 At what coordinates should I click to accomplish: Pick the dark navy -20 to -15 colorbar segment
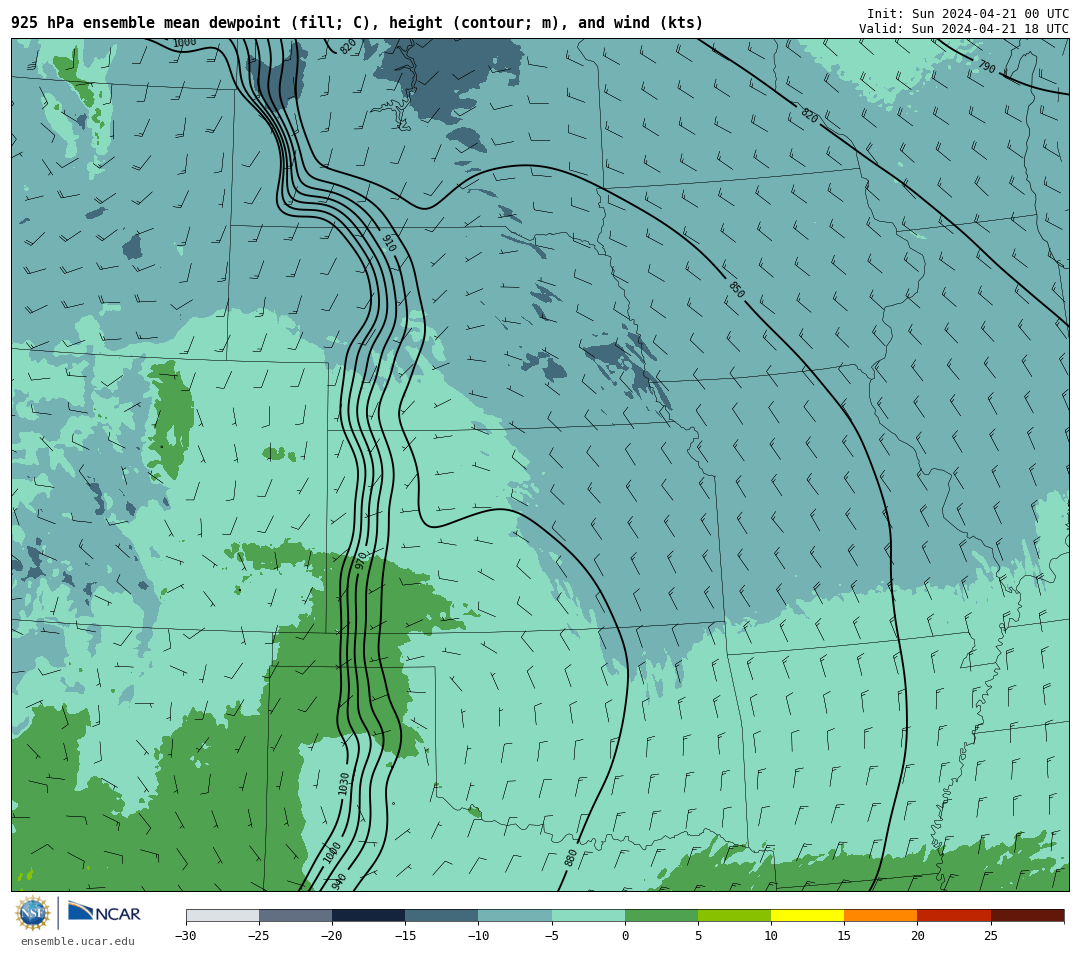(368, 915)
